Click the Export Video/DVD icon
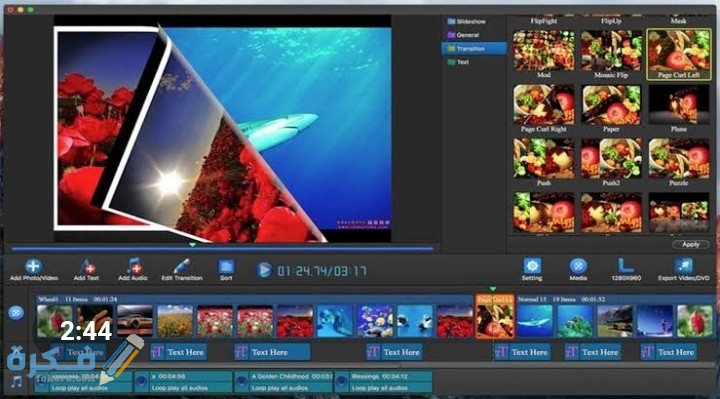Image resolution: width=720 pixels, height=399 pixels. pos(684,266)
